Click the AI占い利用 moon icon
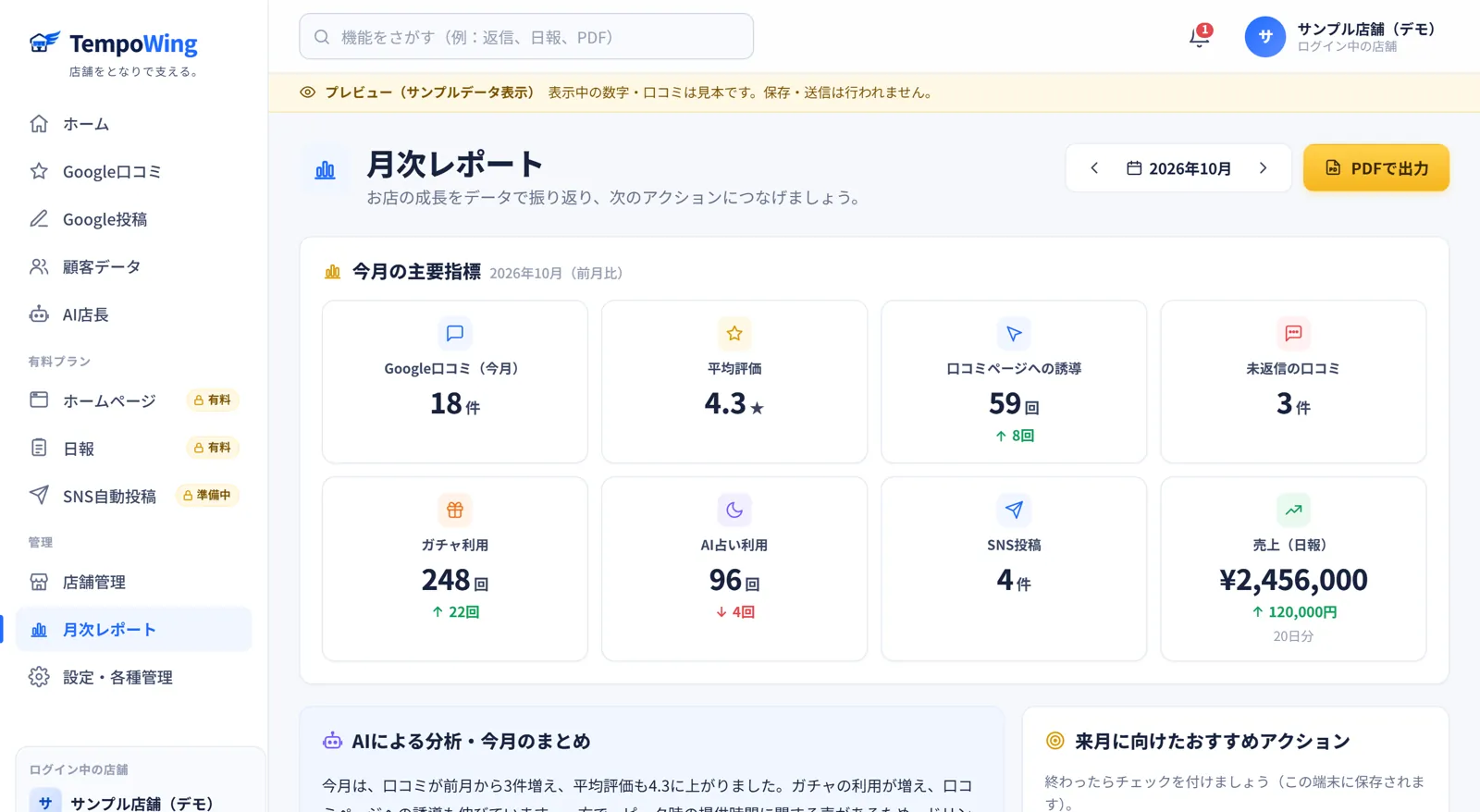This screenshot has height=812, width=1480. 734,510
